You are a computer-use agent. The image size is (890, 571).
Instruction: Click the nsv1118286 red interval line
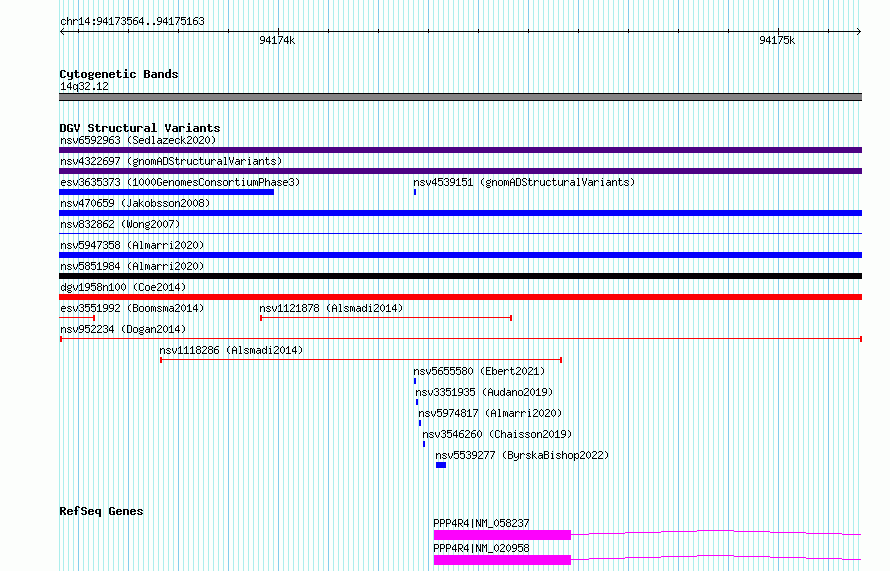(361, 360)
